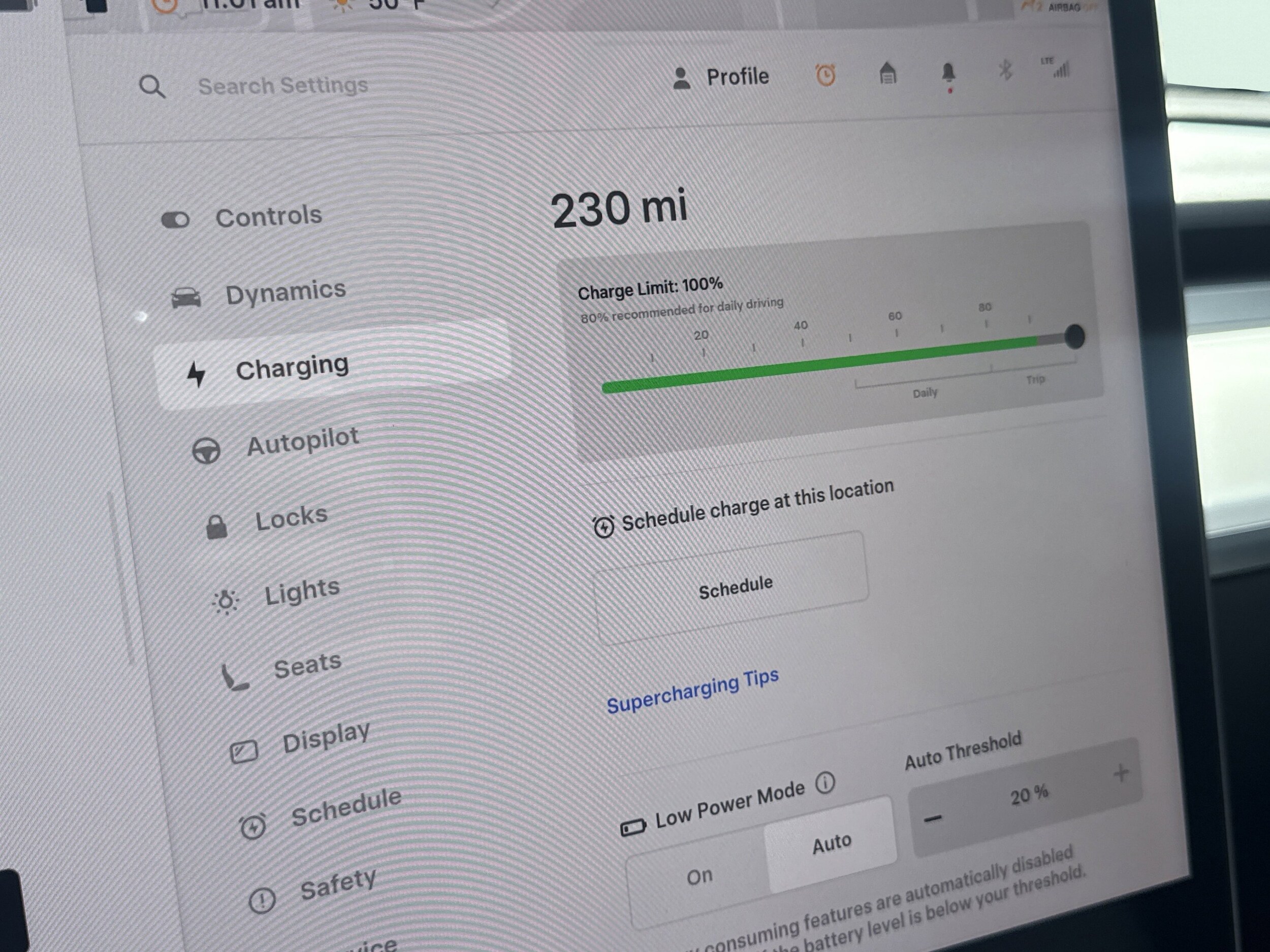Decrease Auto Threshold with minus
1270x952 pixels.
pyautogui.click(x=933, y=818)
